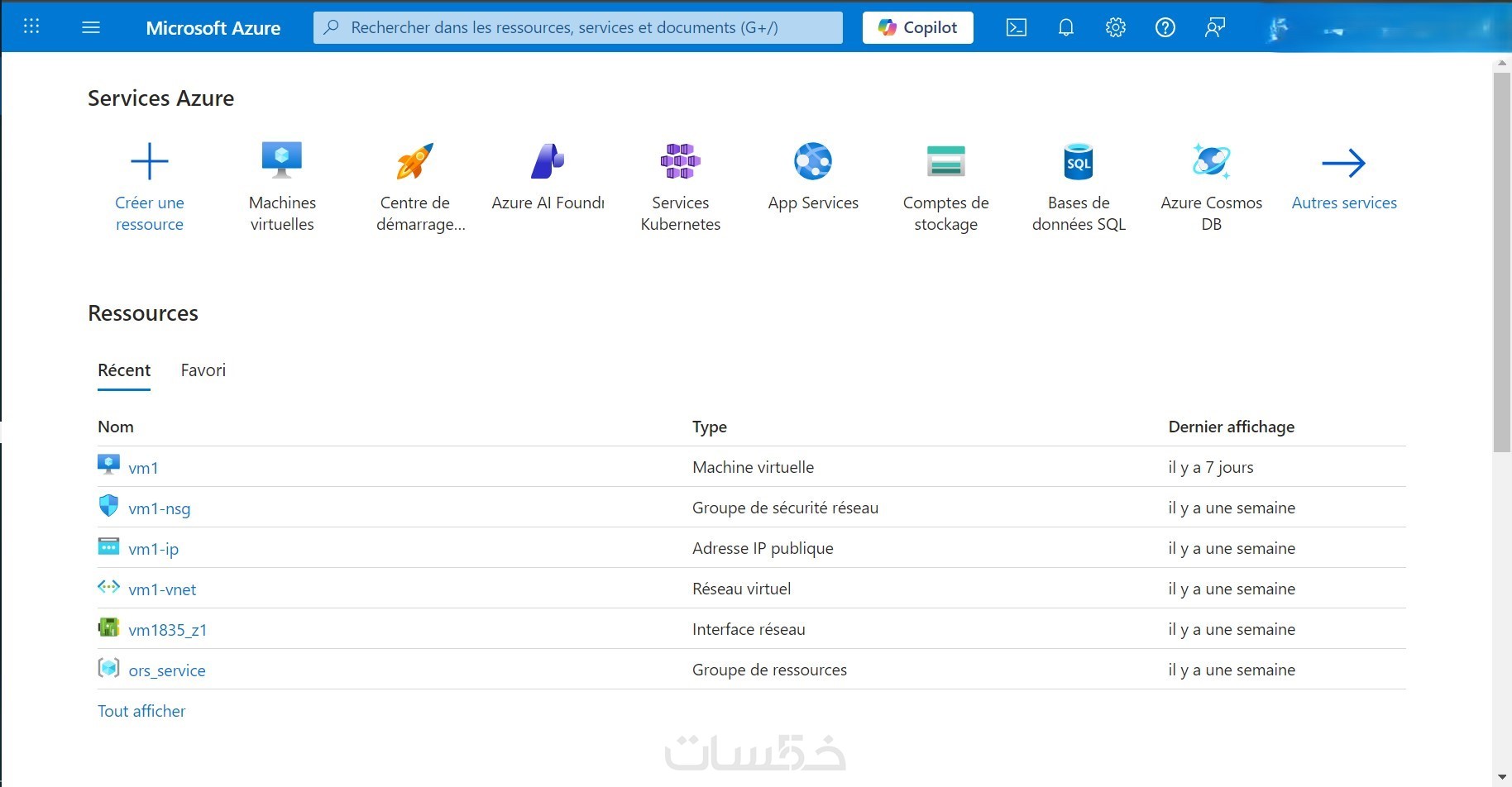Screen dimensions: 1512x787
Task: Click the page vertical scrollbar thumb
Action: click(x=1502, y=262)
